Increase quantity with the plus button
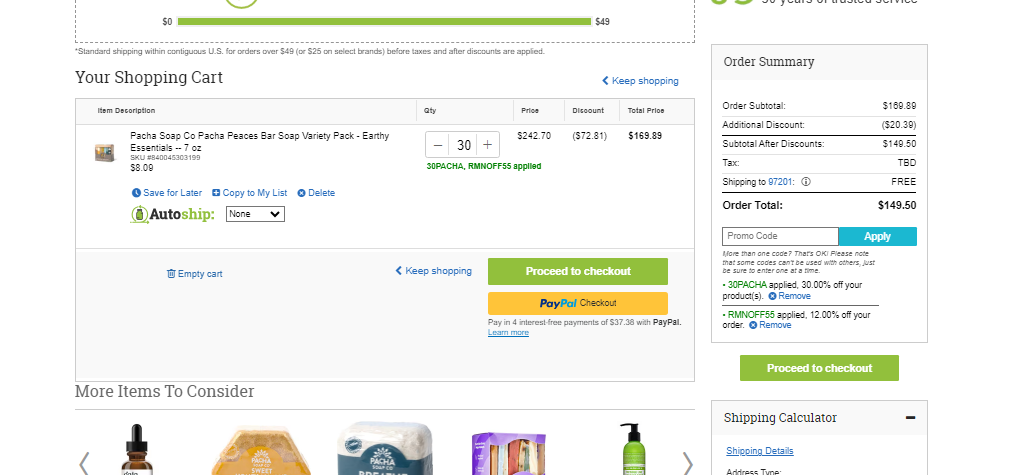 [488, 145]
